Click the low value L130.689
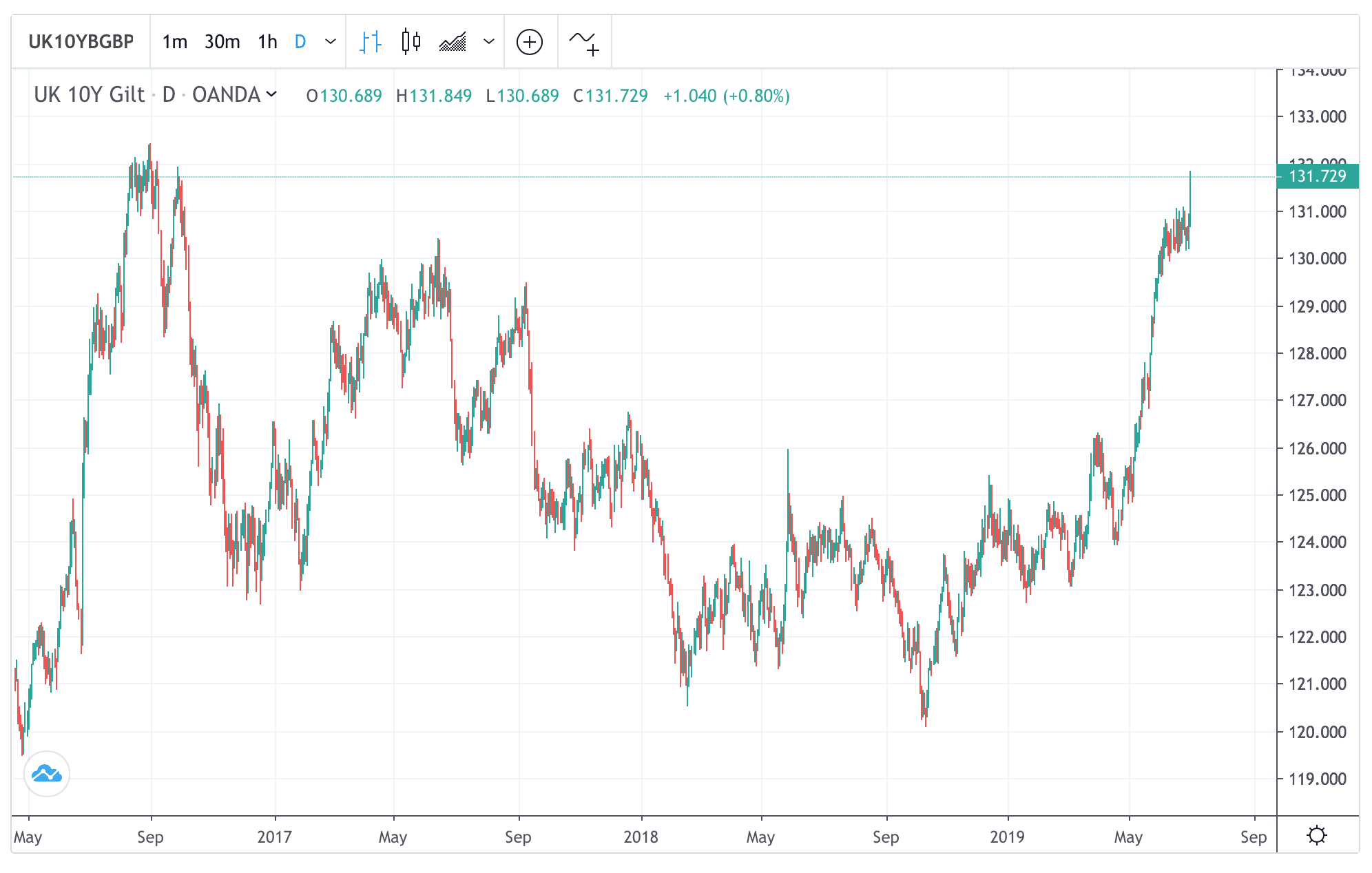Viewport: 1372px width, 873px height. (x=522, y=96)
